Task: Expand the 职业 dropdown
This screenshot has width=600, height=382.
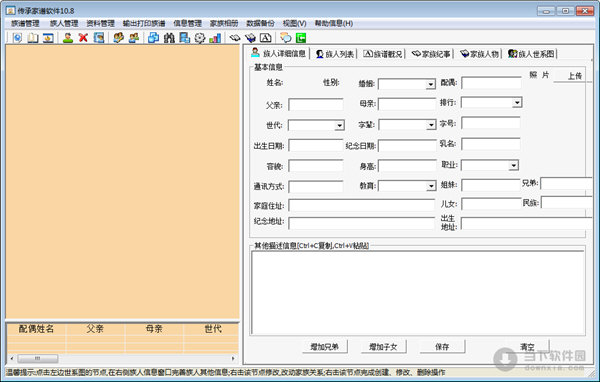Action: tap(514, 165)
